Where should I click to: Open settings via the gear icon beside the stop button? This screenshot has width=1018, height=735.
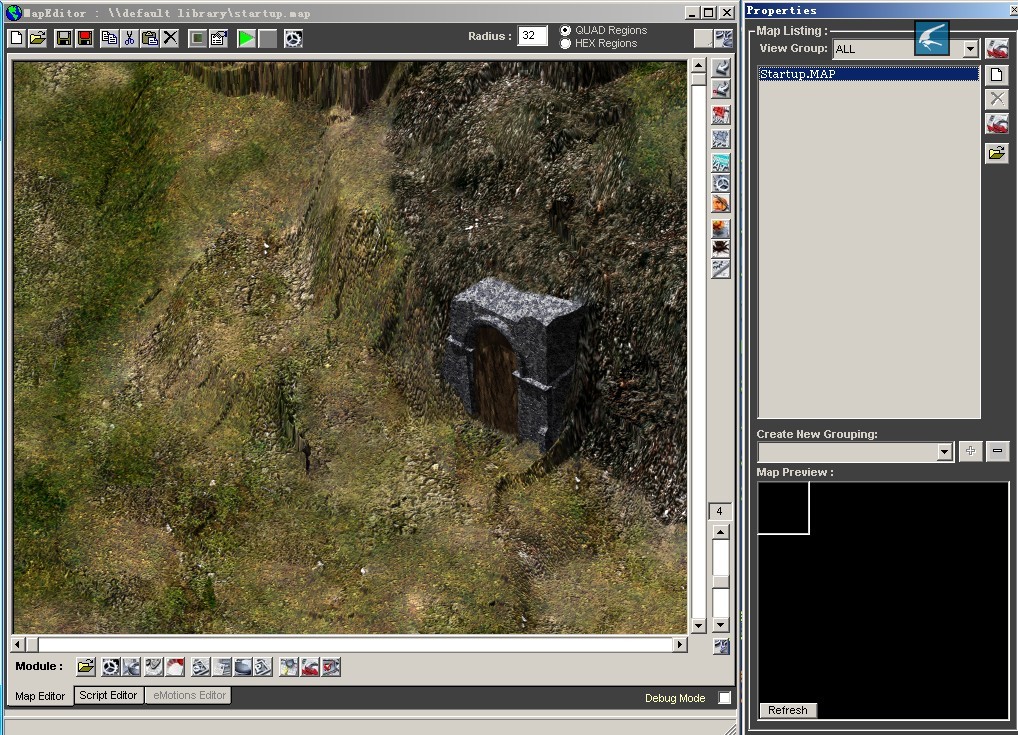tap(293, 38)
